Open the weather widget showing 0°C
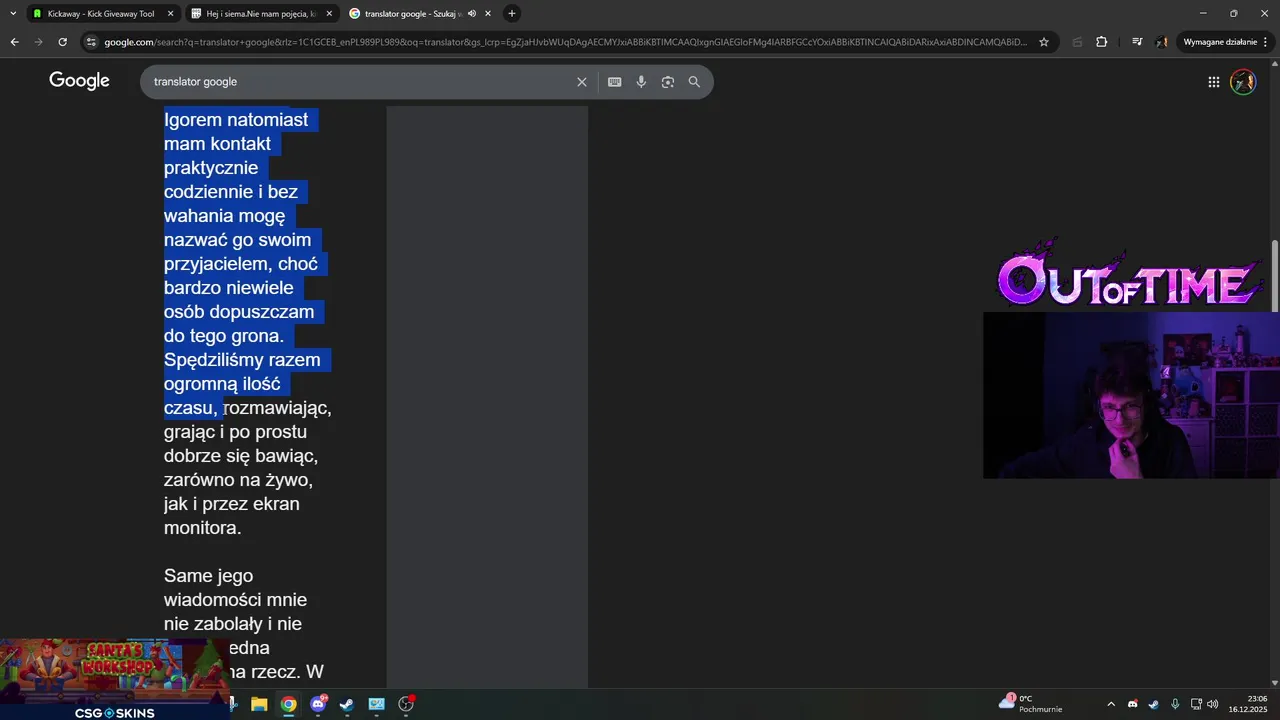The width and height of the screenshot is (1280, 720). click(1031, 704)
